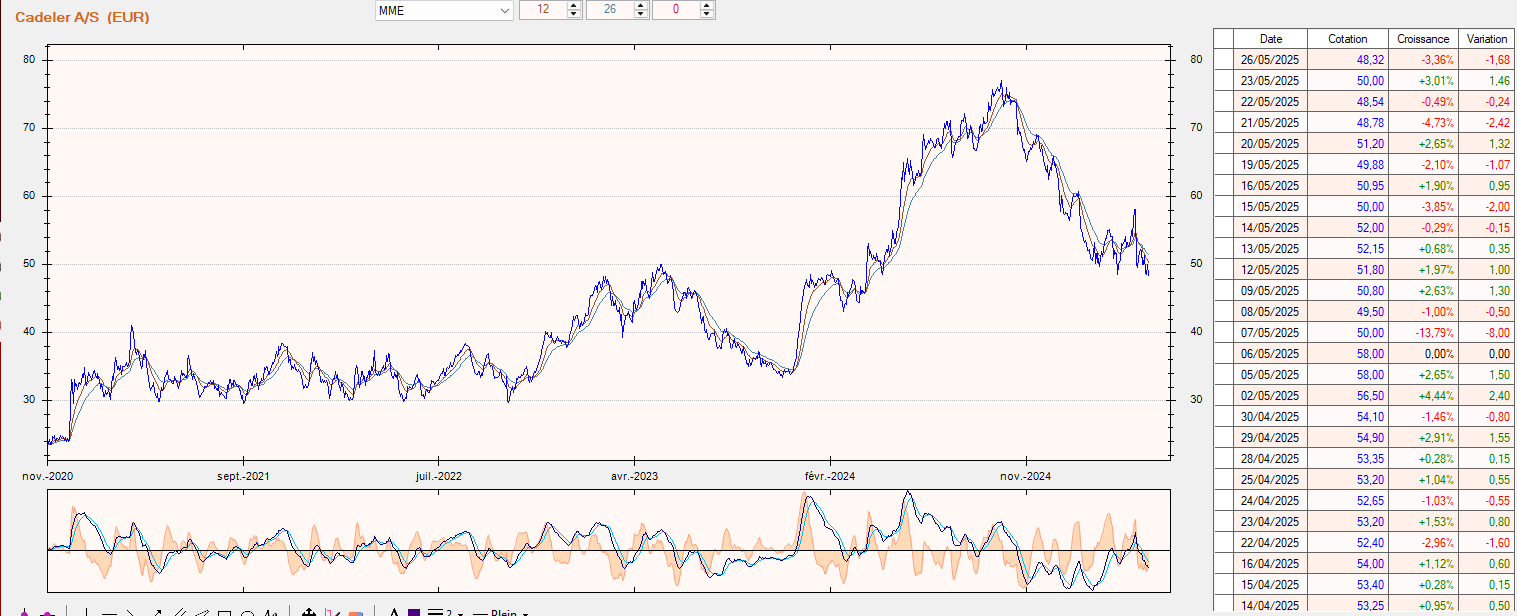Viewport: 1517px width, 616px height.
Task: Select the parallel lines channel tool
Action: [179, 612]
